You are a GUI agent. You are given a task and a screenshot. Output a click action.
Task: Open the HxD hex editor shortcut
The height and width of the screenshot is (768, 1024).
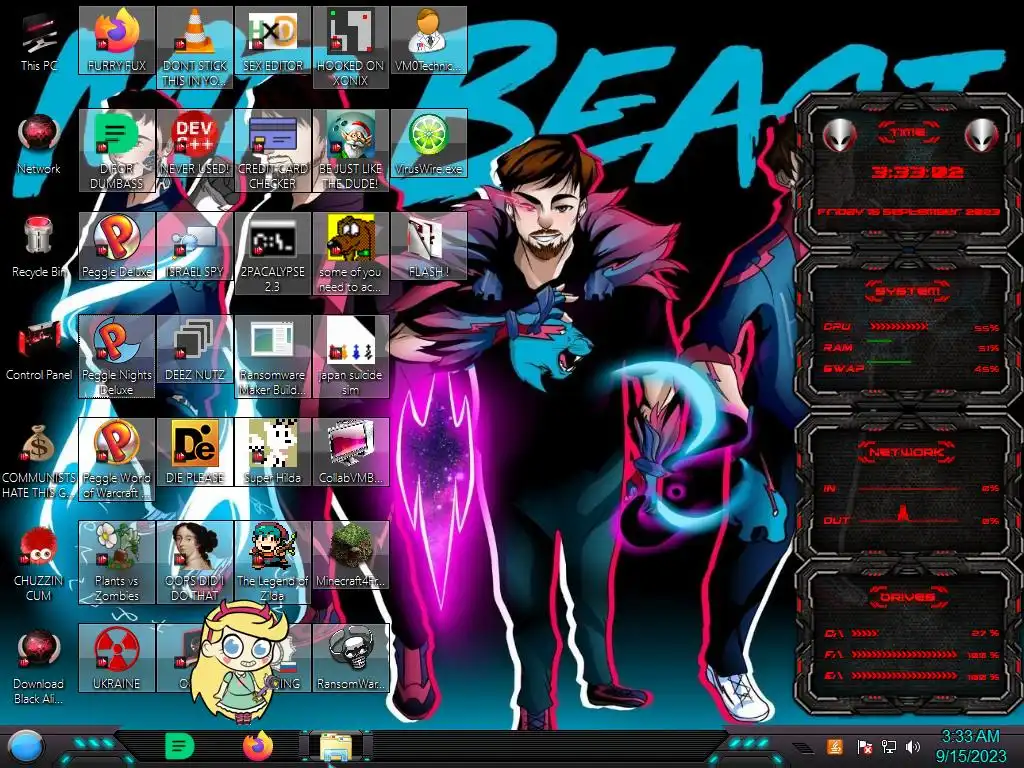point(273,40)
